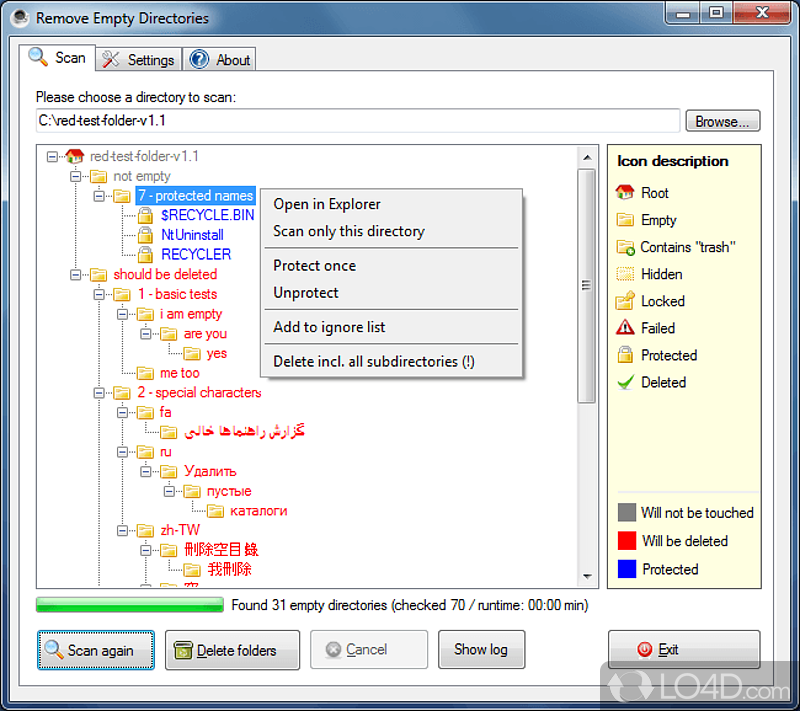Click the Protected padlock icon in legend

[623, 355]
